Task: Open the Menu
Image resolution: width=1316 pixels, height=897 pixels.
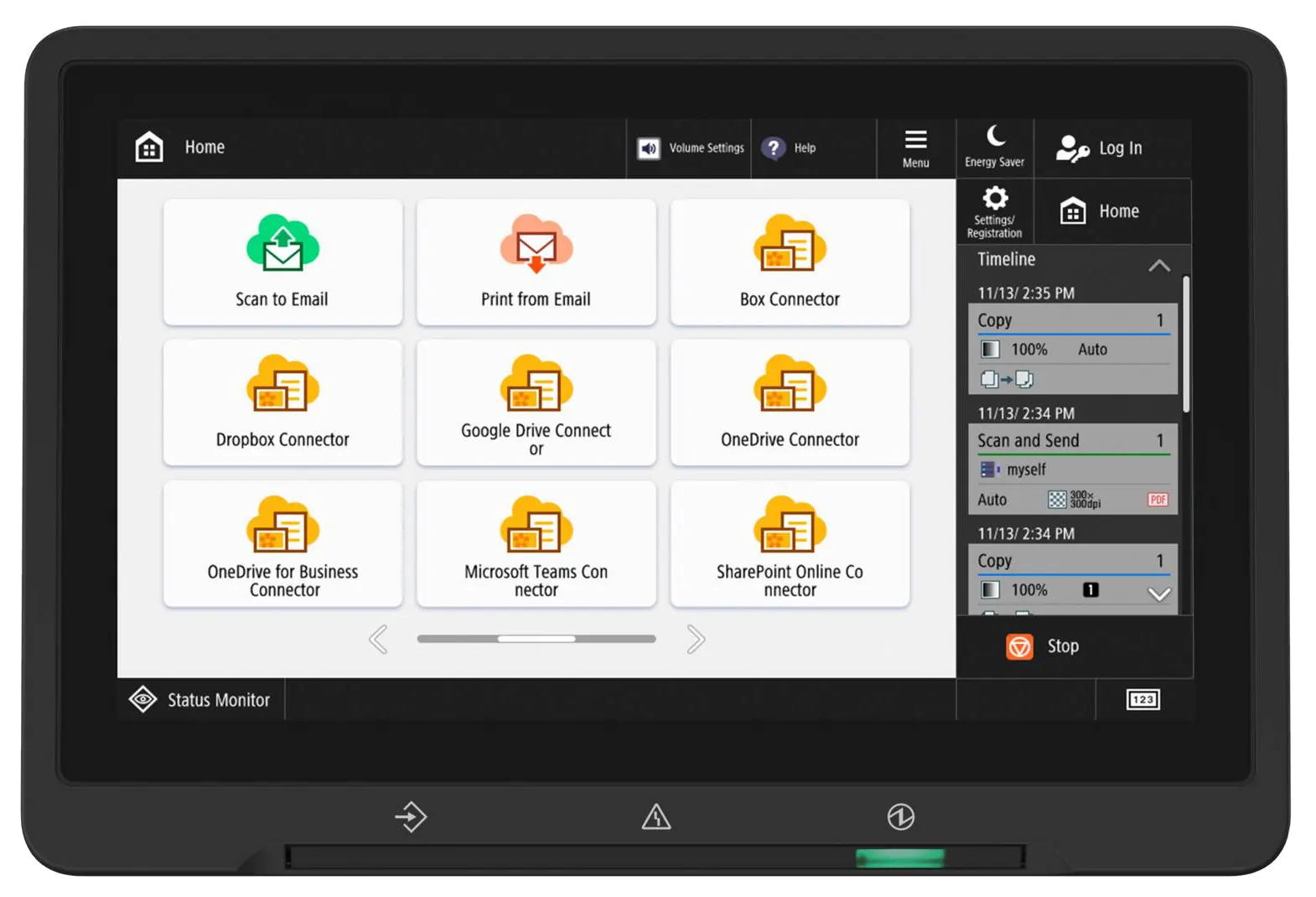Action: 916,148
